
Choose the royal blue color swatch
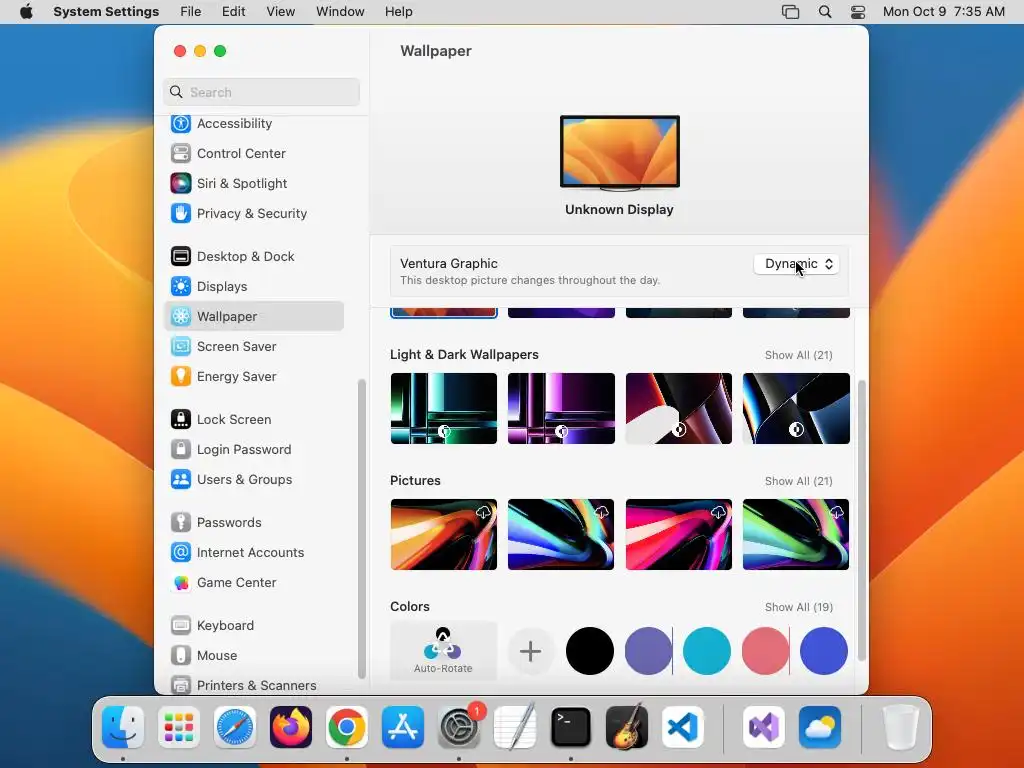click(x=824, y=651)
